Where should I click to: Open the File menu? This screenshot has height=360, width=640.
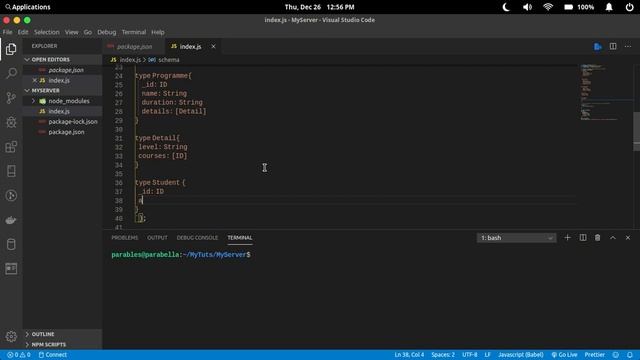[x=7, y=32]
